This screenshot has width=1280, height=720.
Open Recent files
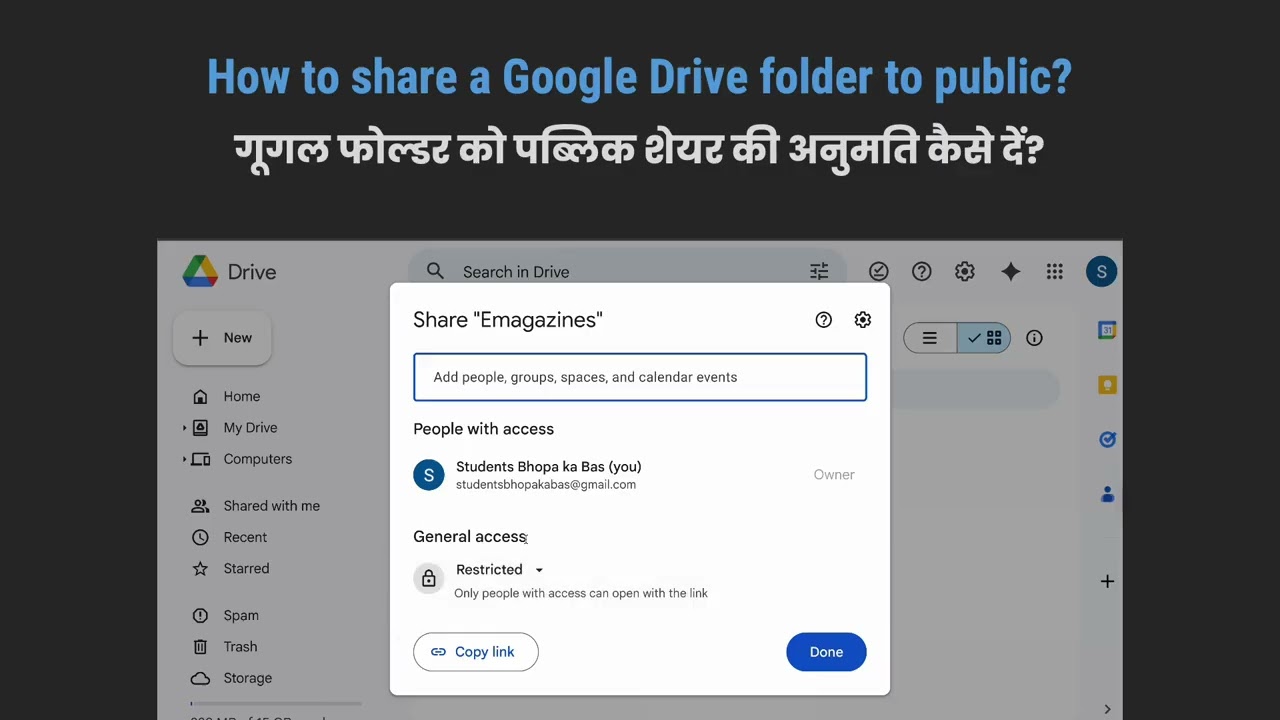pyautogui.click(x=245, y=537)
